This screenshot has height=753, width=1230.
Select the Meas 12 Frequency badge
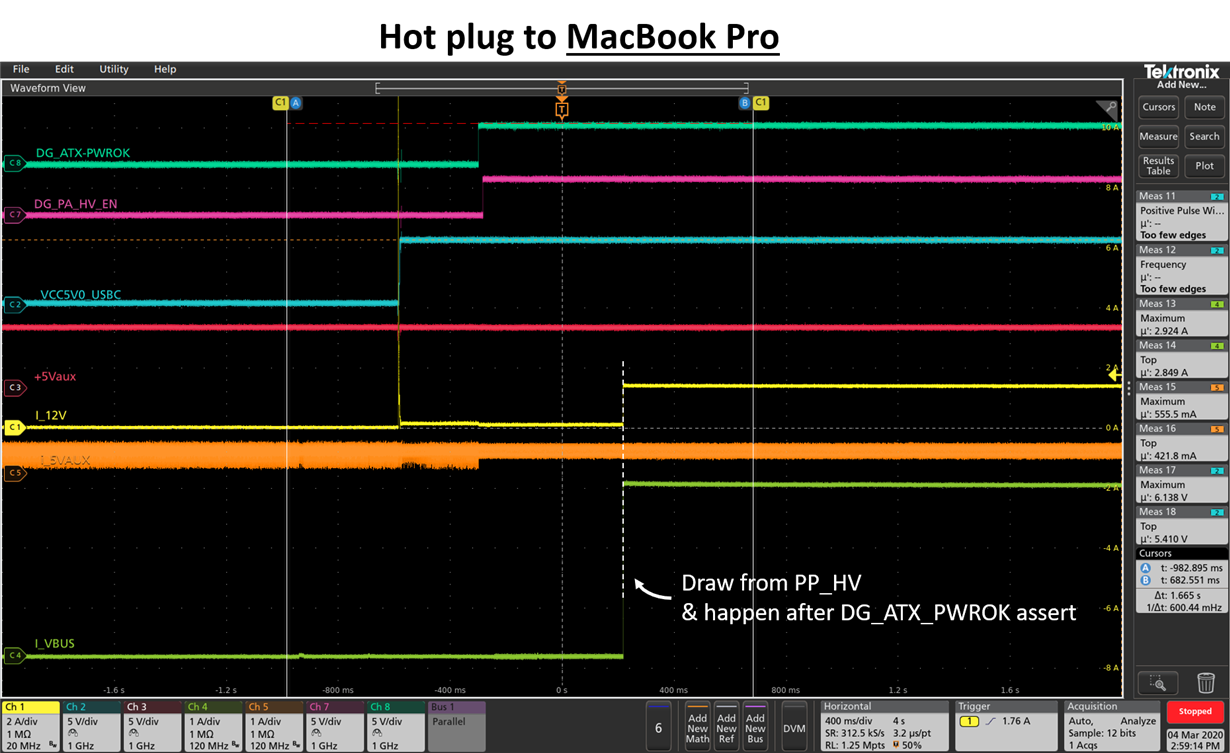coord(1182,270)
